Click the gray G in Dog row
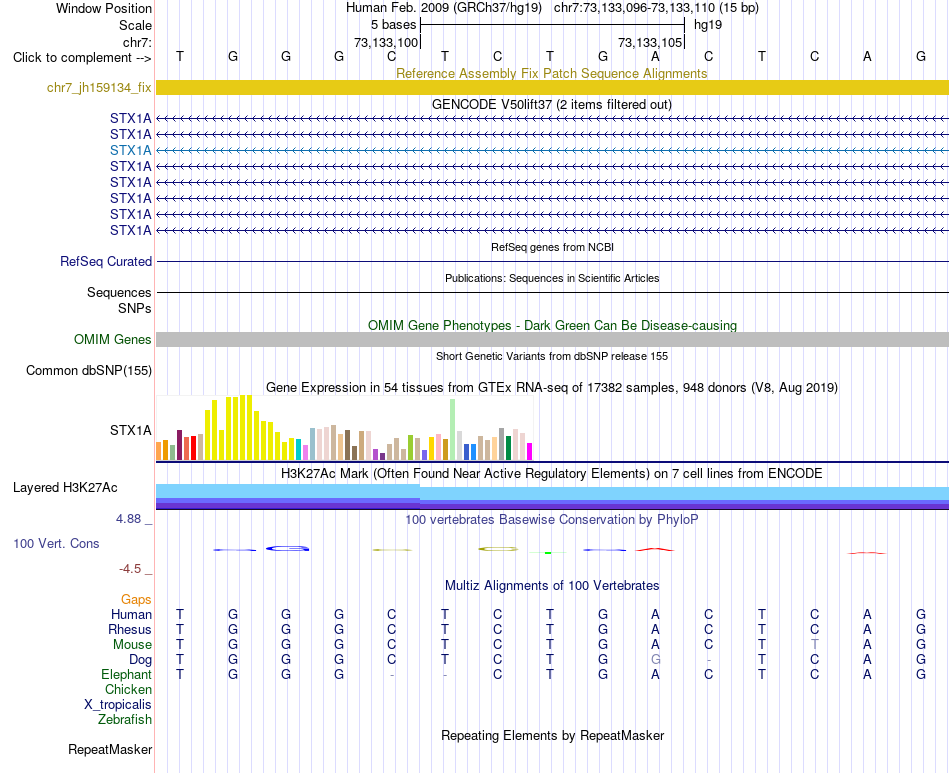This screenshot has height=773, width=950. (x=655, y=660)
